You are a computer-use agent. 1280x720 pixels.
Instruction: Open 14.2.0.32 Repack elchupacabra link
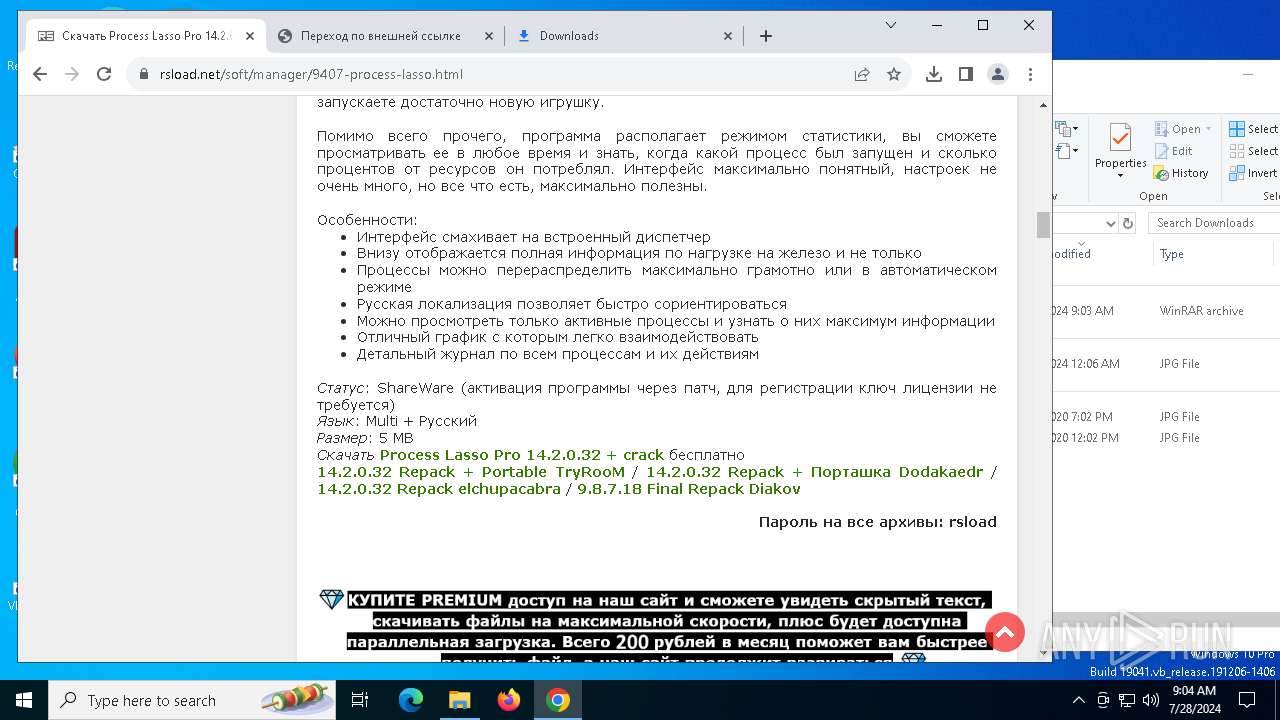[x=439, y=489]
